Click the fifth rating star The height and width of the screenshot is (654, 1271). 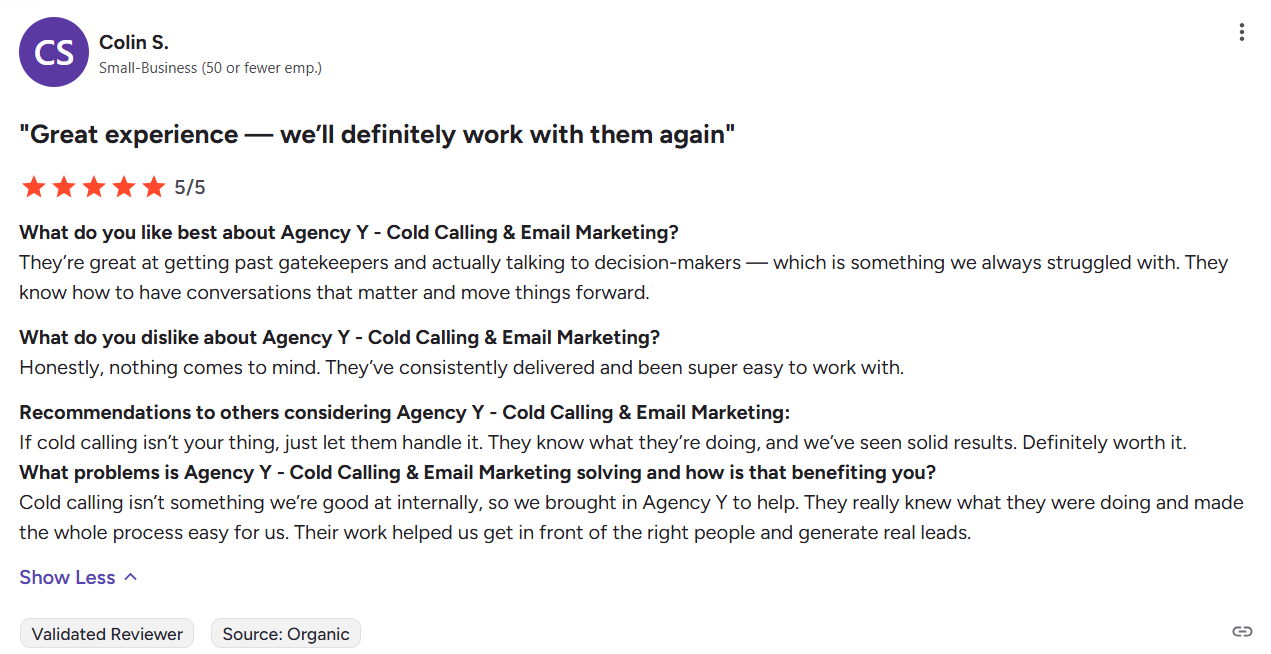(154, 187)
